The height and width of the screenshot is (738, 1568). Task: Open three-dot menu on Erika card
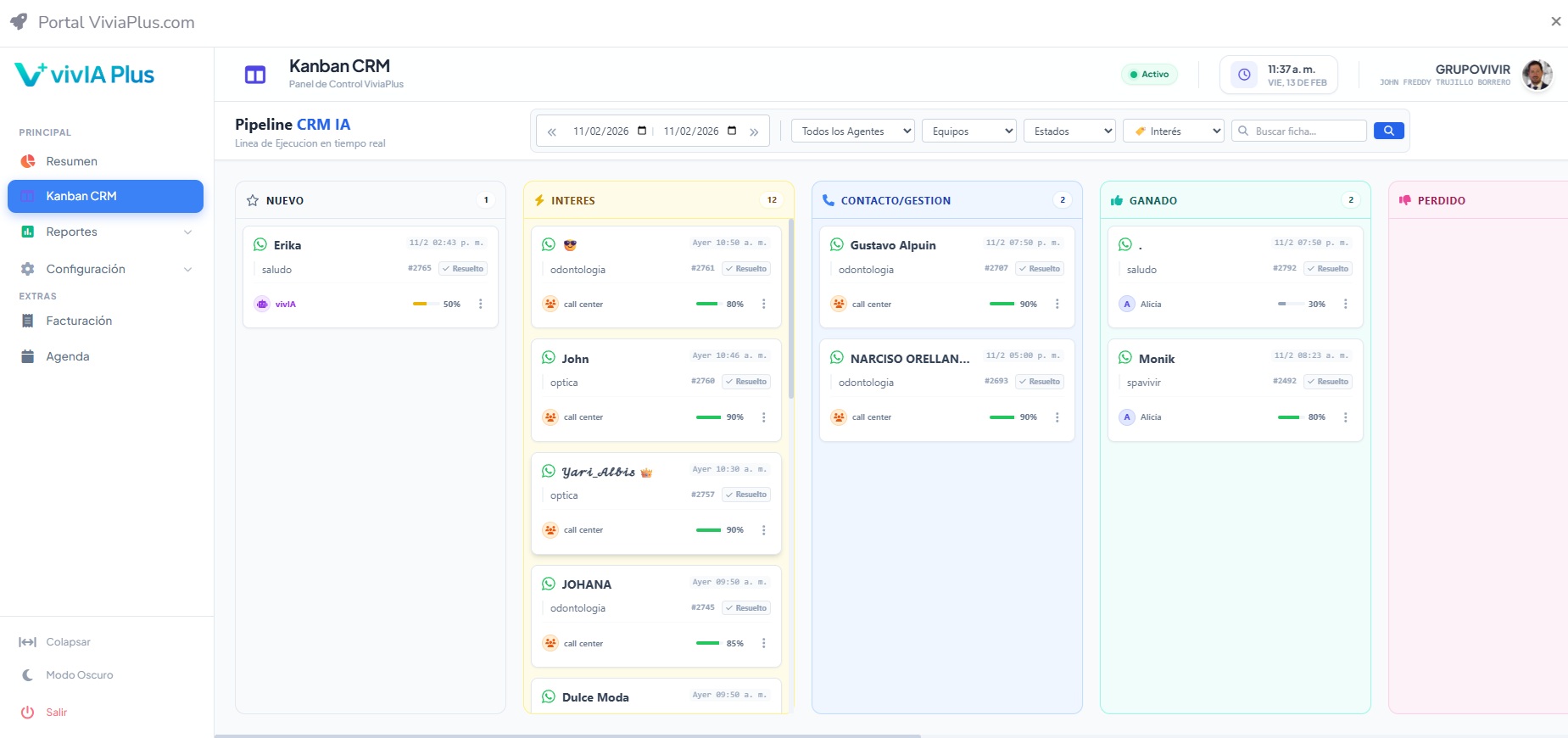481,304
